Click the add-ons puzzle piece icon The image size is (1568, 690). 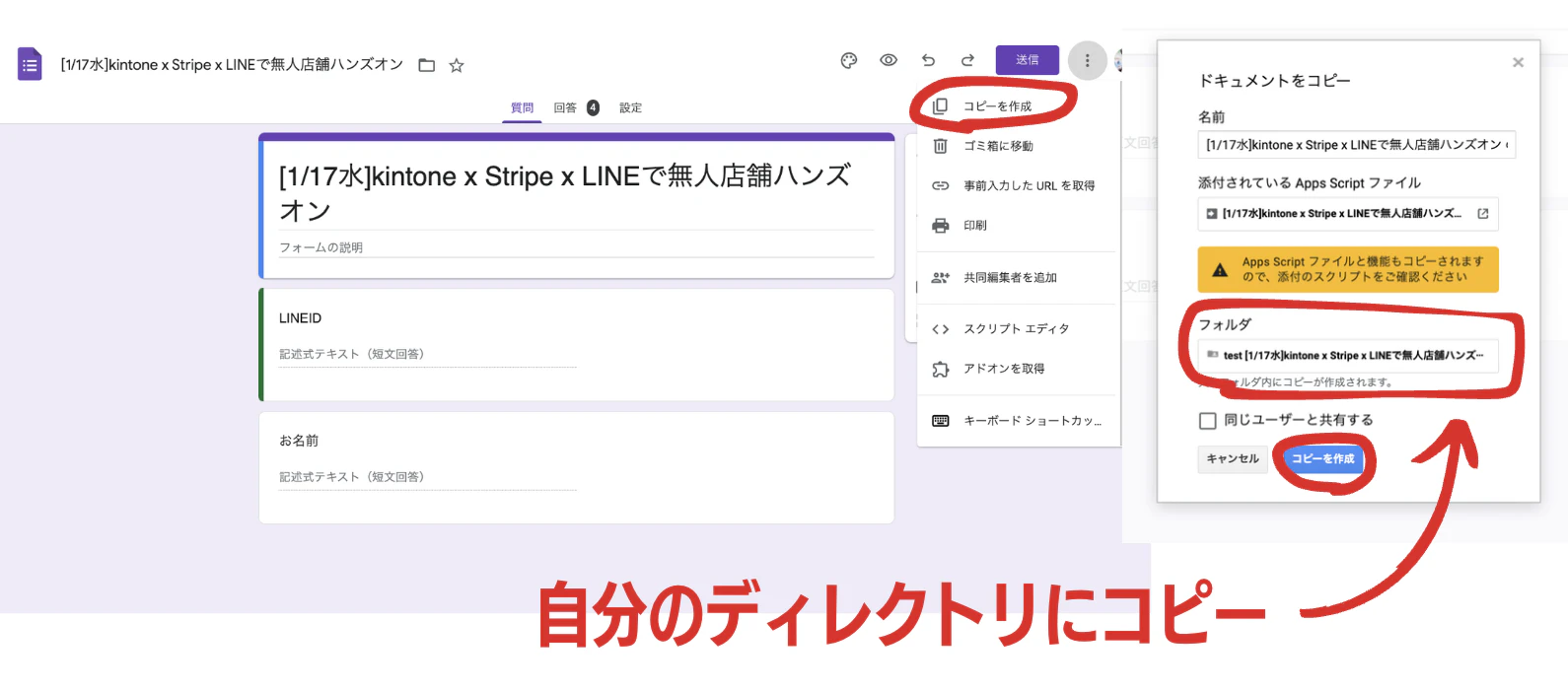pyautogui.click(x=941, y=369)
